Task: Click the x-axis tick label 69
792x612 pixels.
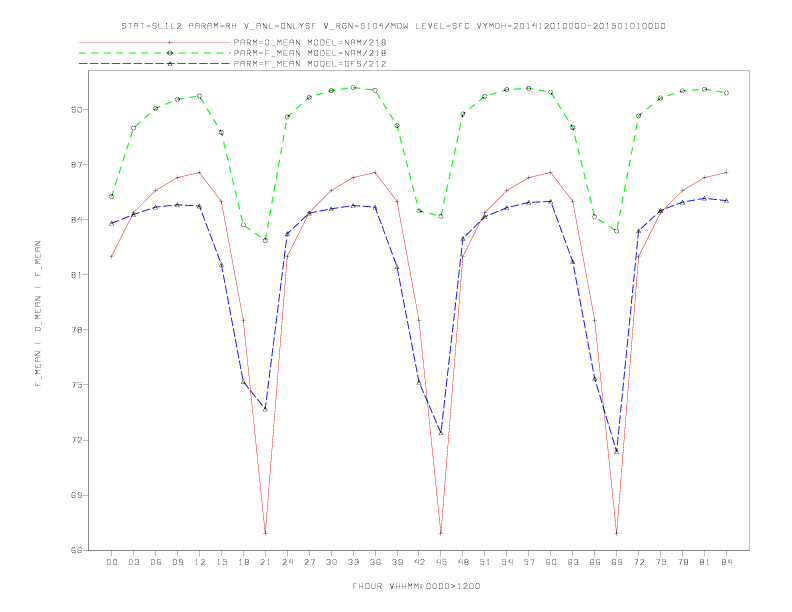Action: click(617, 562)
